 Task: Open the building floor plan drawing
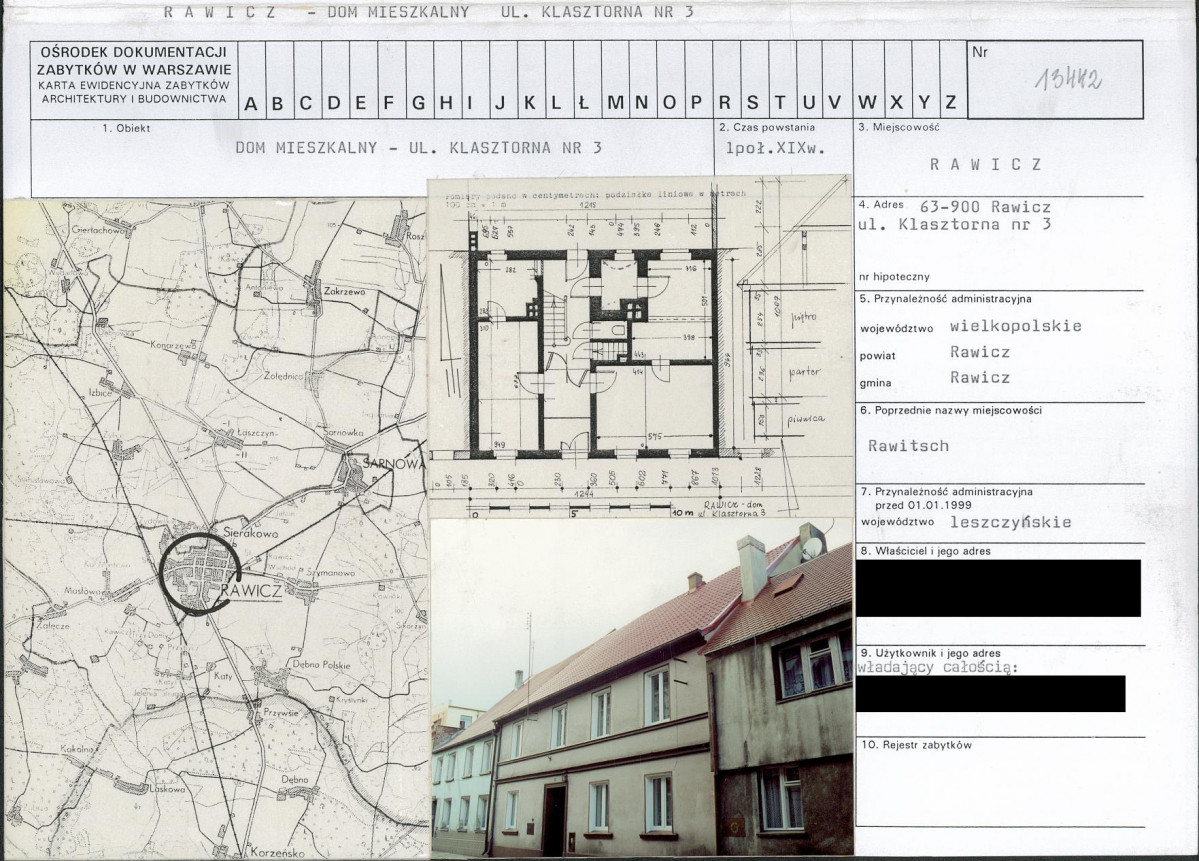[641, 347]
